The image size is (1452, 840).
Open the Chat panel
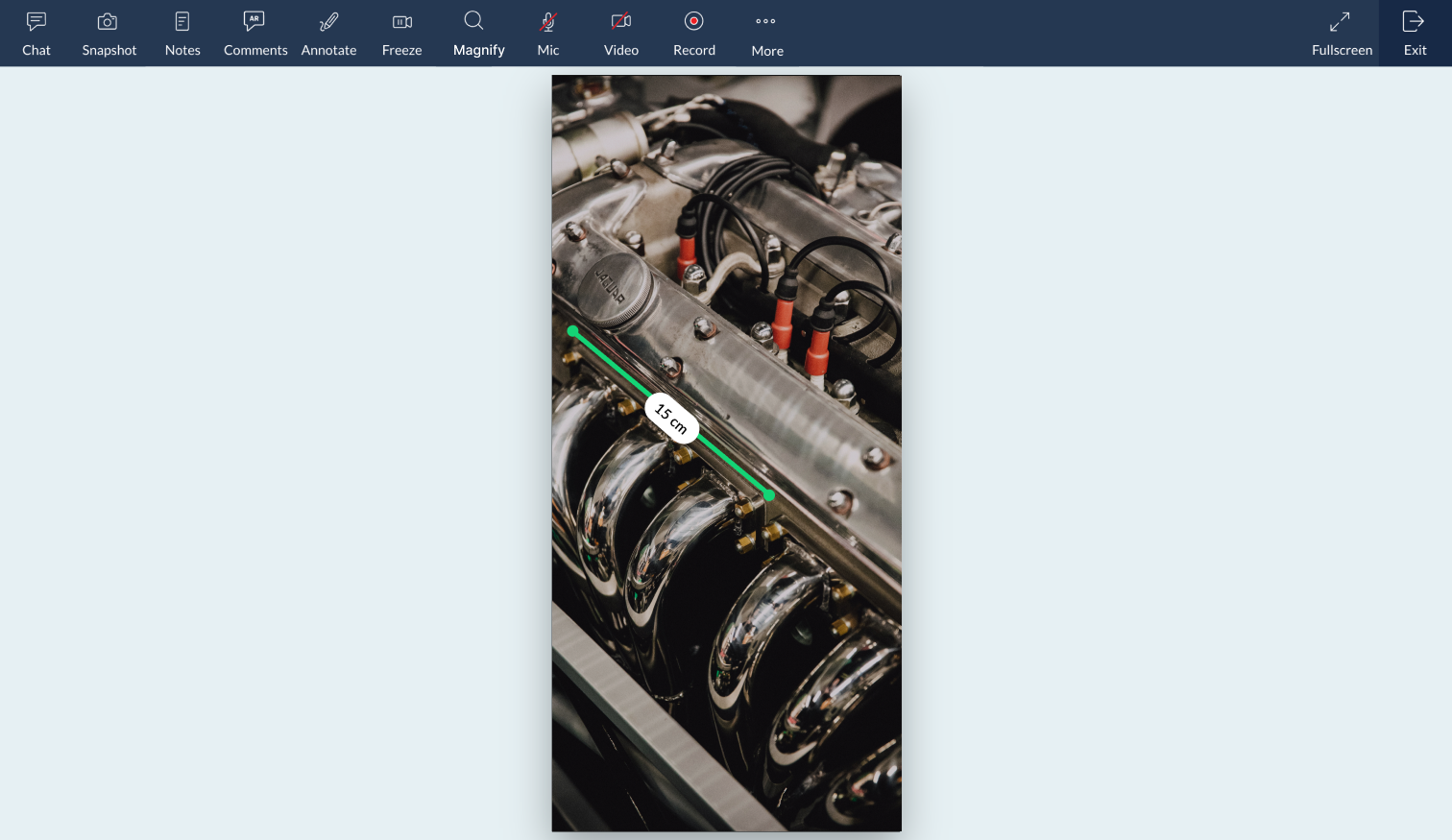pyautogui.click(x=36, y=34)
